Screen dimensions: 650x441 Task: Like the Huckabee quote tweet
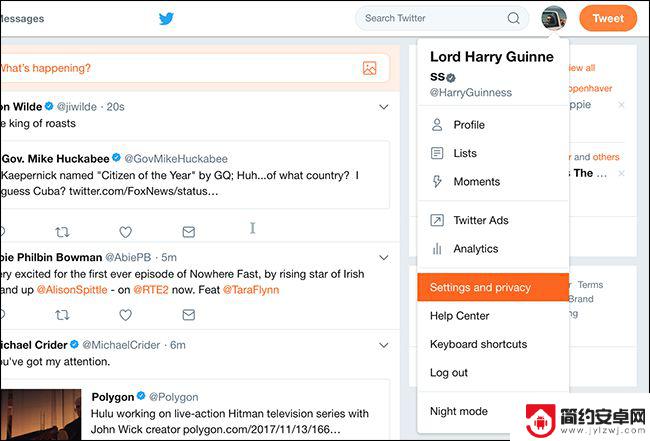126,232
